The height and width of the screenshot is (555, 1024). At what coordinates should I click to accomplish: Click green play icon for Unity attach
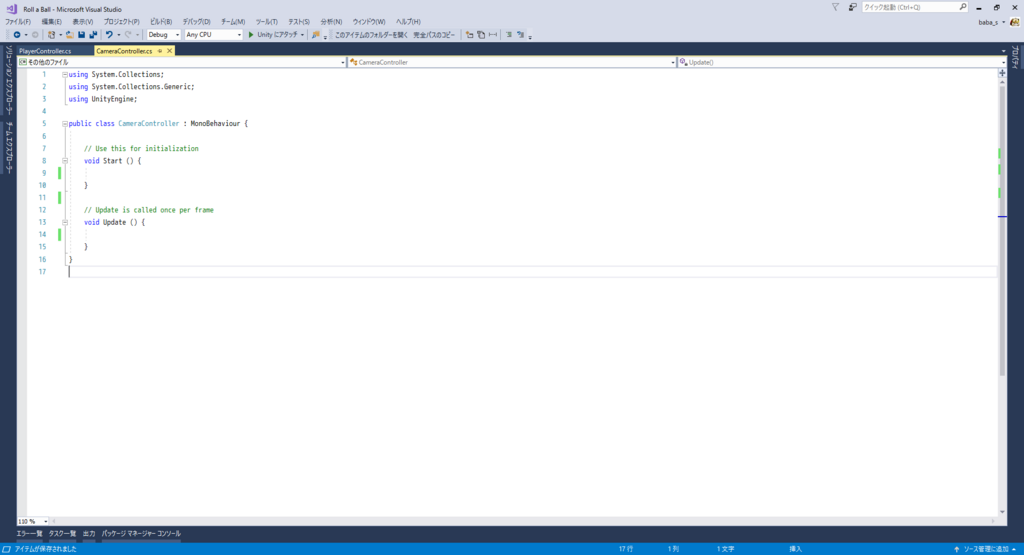[251, 35]
